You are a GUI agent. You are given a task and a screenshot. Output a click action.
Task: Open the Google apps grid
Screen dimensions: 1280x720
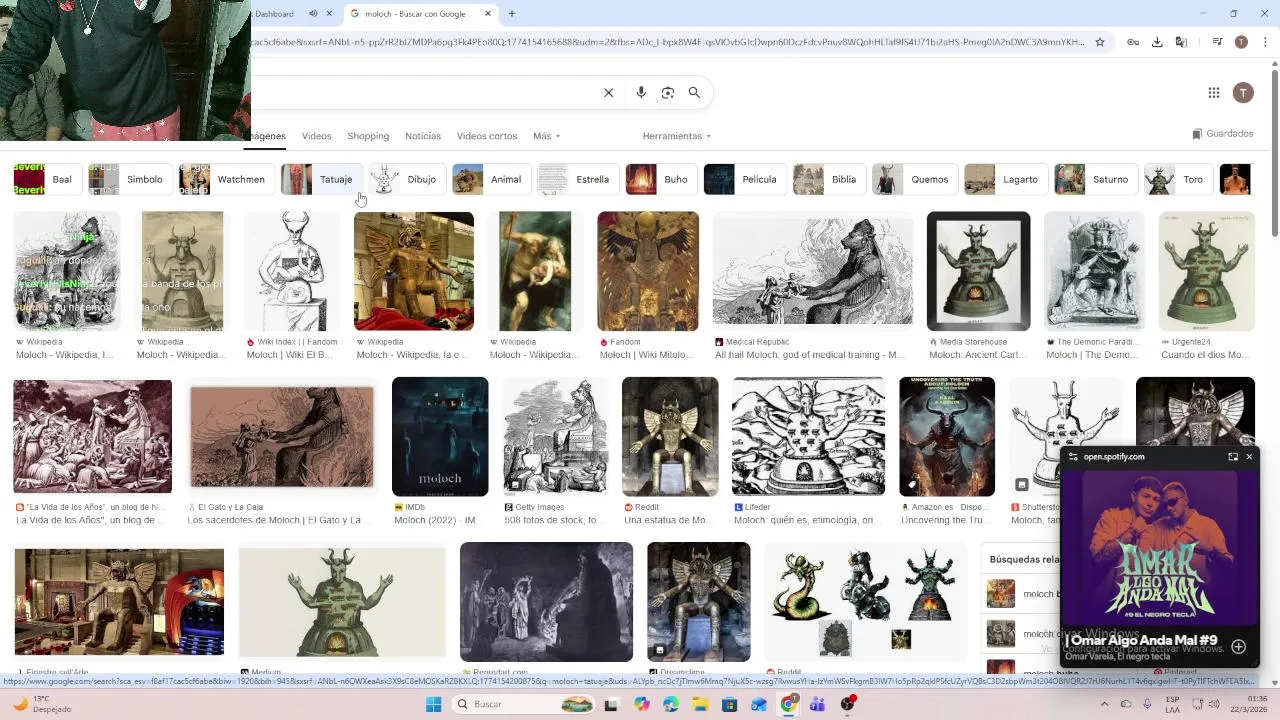click(x=1214, y=93)
